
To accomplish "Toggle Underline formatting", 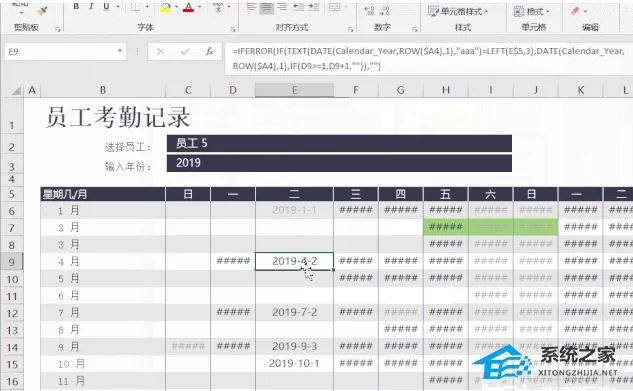I will coord(106,6).
